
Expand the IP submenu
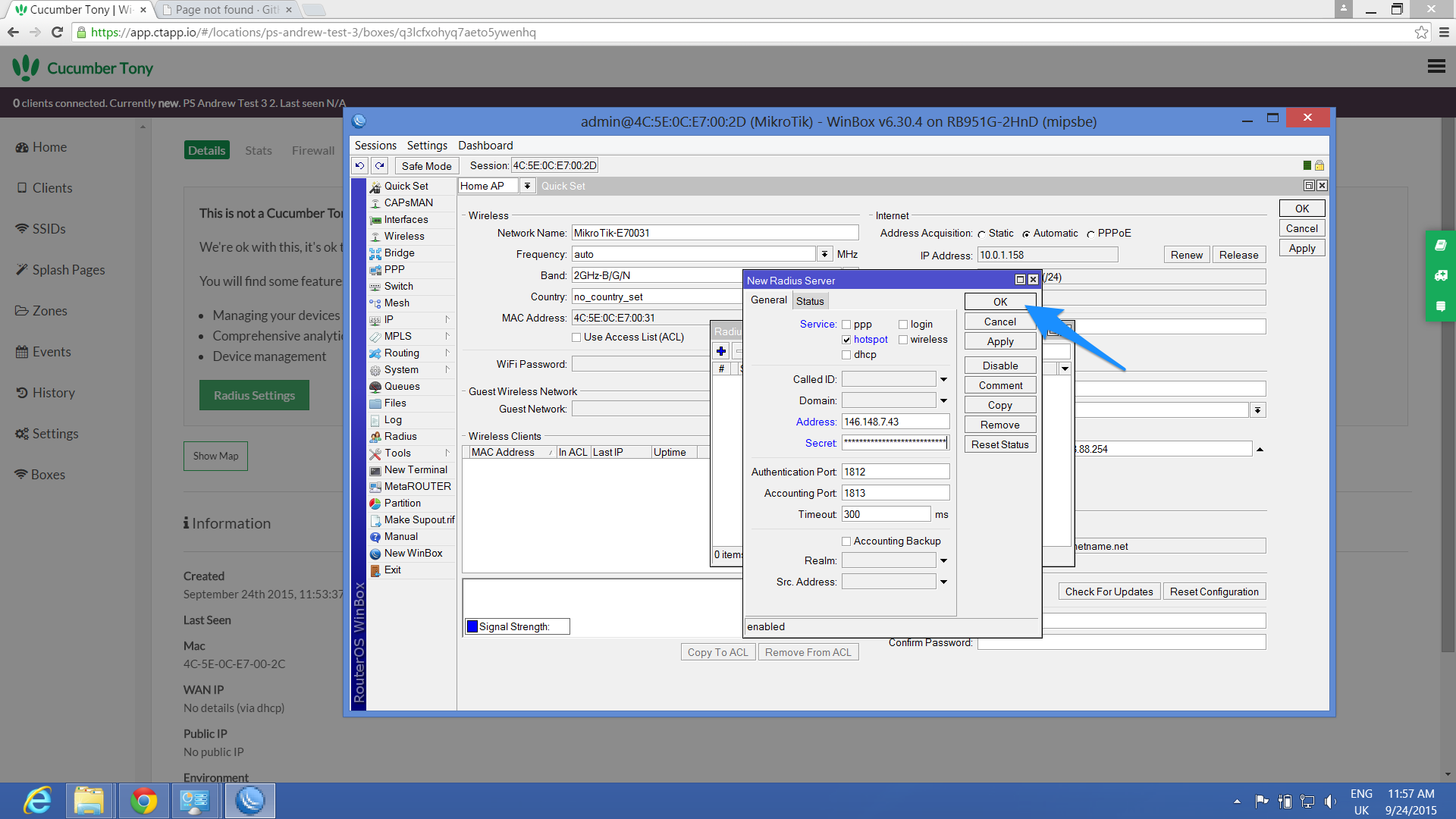pyautogui.click(x=447, y=319)
